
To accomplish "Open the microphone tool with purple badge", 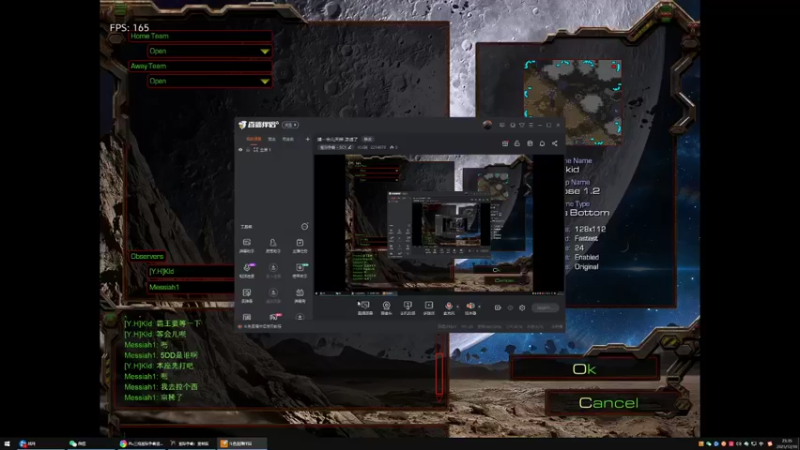I will (x=247, y=270).
